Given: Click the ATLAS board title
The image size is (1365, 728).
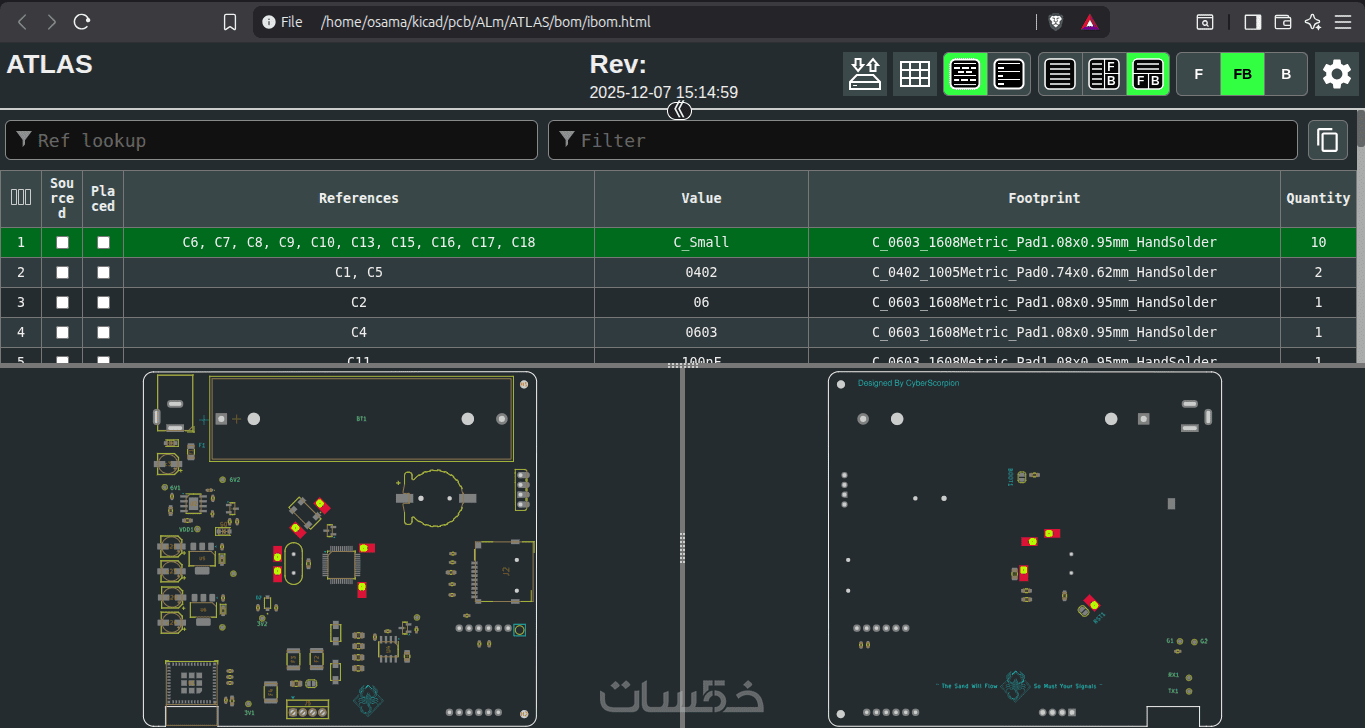Looking at the screenshot, I should click(50, 64).
